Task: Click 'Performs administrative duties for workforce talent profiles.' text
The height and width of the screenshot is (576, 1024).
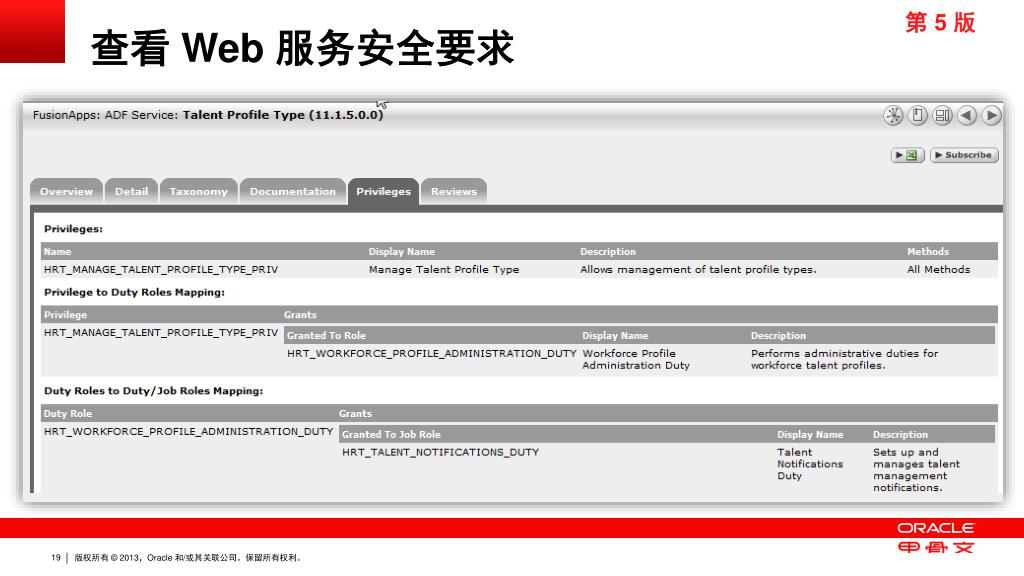Action: (844, 359)
